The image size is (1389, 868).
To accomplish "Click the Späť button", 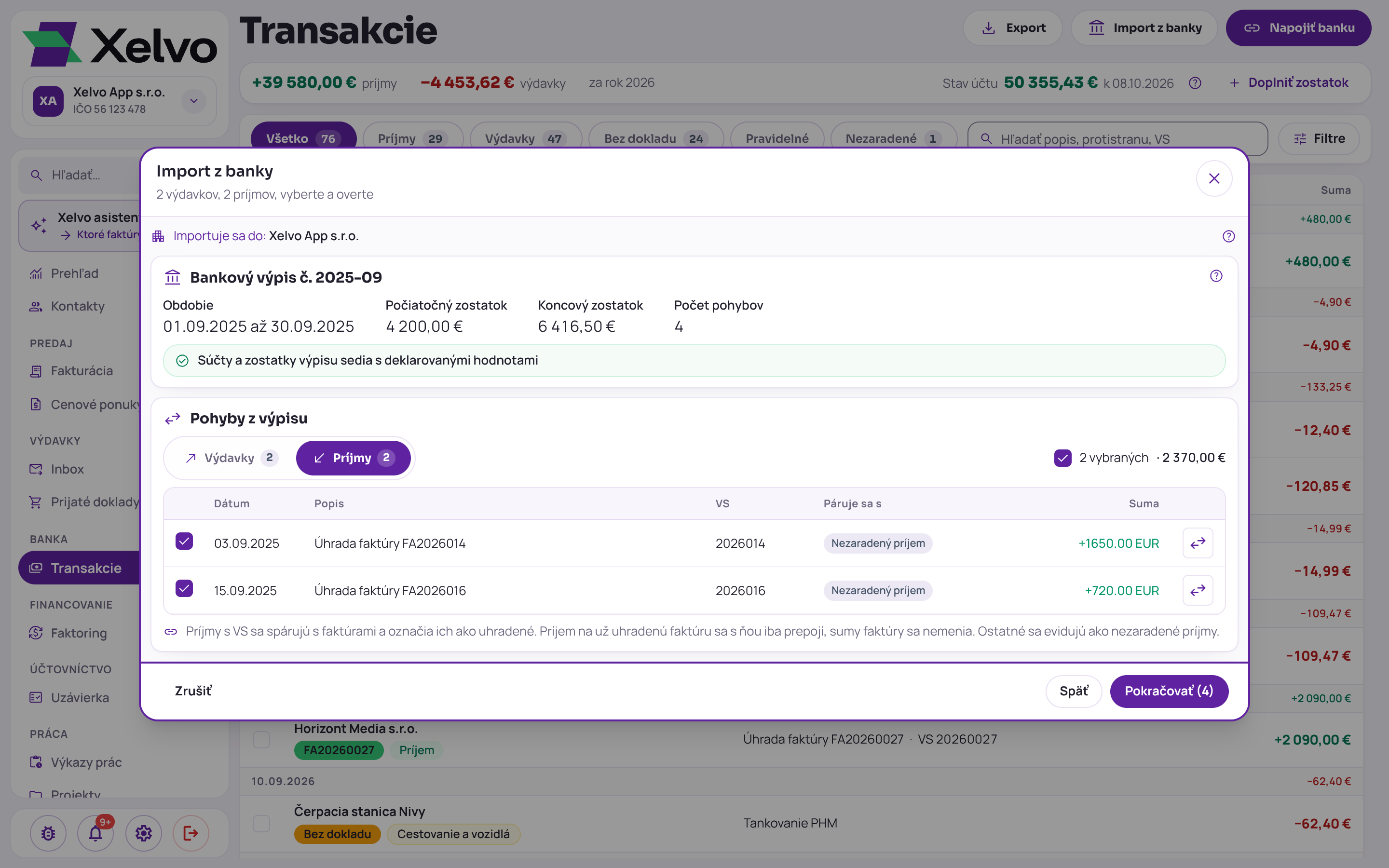I will 1073,691.
